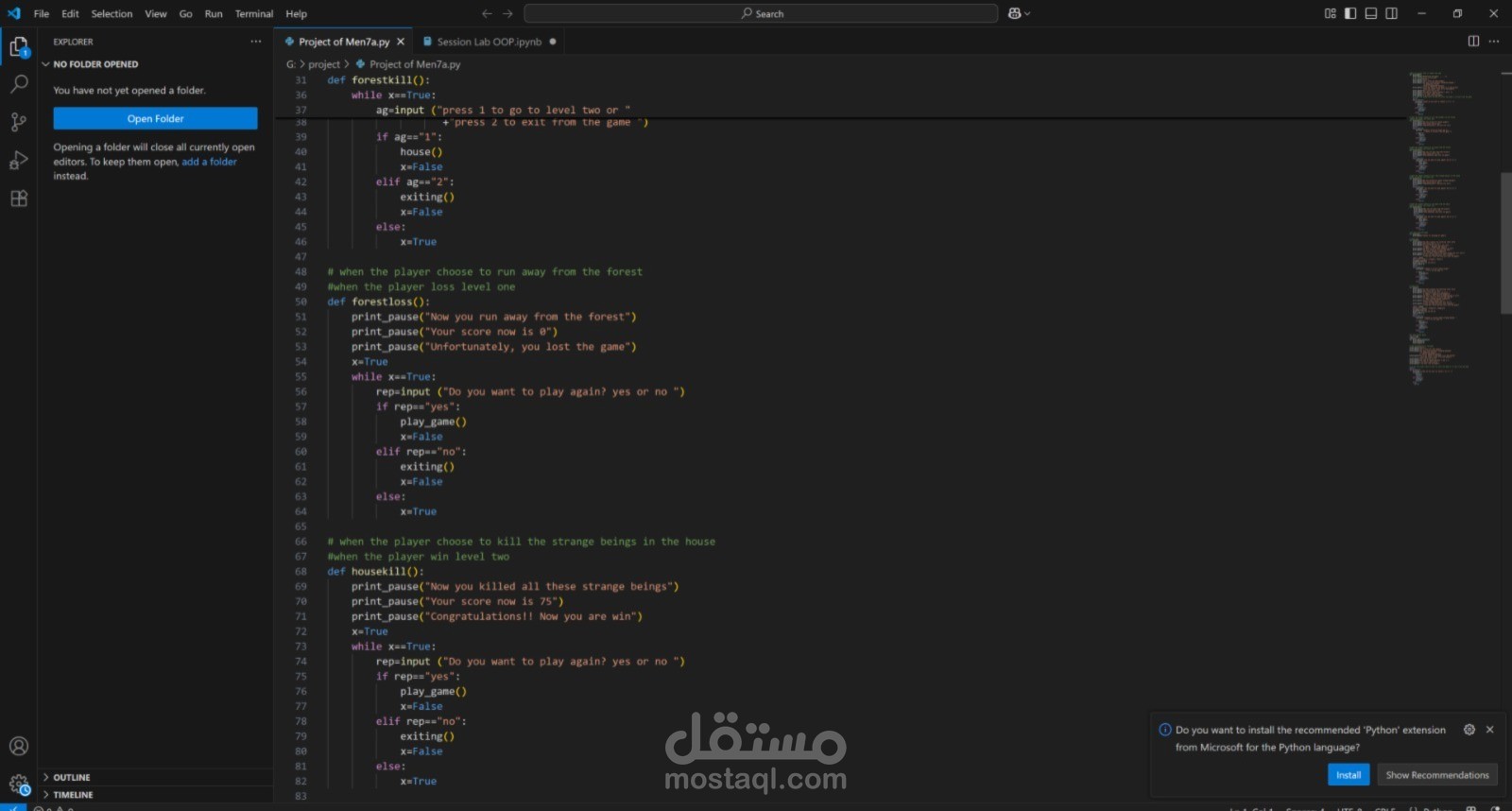Toggle the Primary Side Bar layout button

[1350, 13]
